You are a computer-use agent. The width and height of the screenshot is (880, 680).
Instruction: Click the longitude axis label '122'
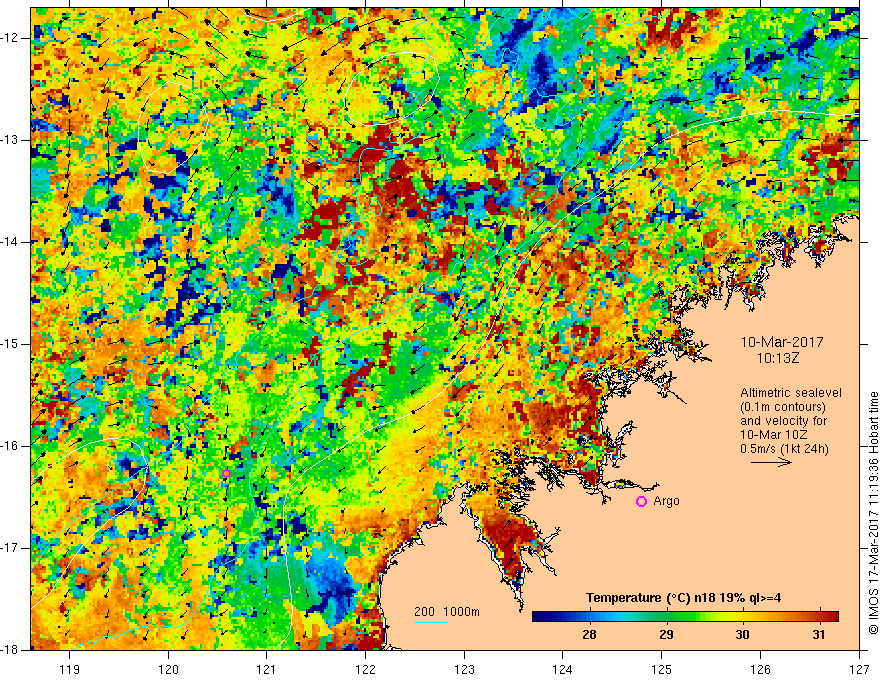365,669
